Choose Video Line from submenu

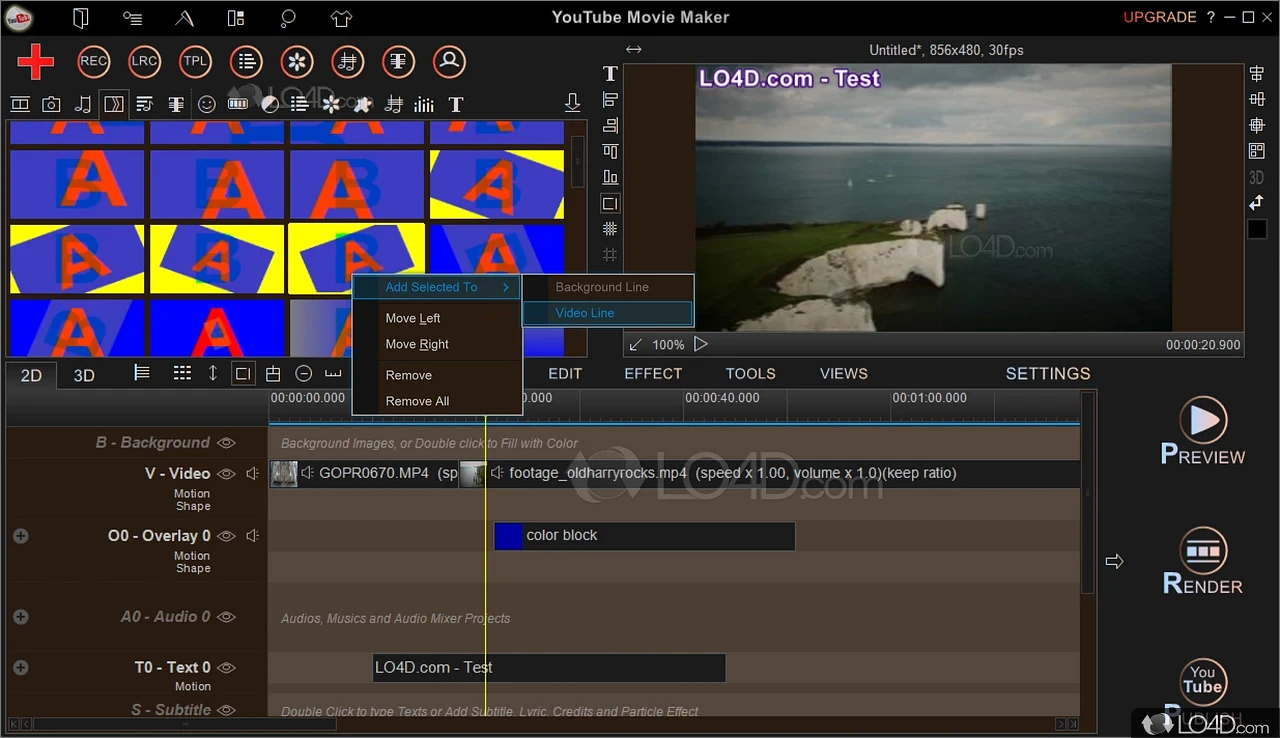click(x=608, y=313)
